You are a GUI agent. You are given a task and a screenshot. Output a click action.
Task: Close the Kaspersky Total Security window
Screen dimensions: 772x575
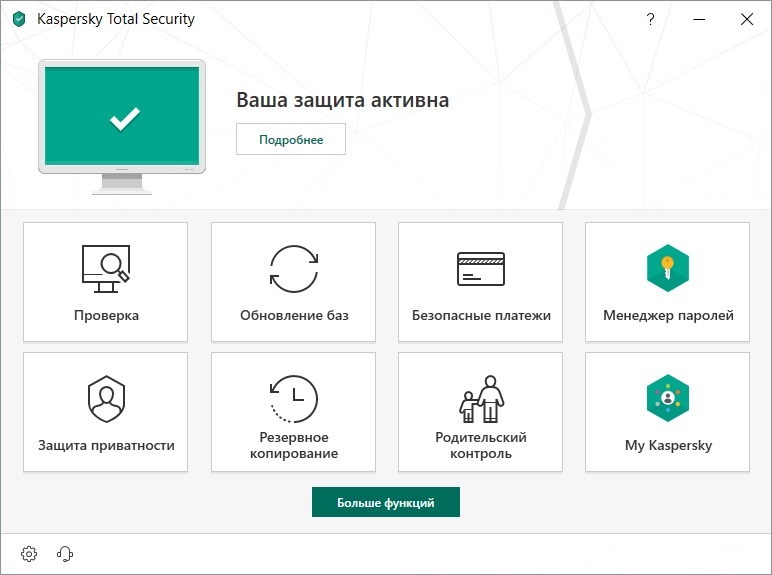point(746,19)
